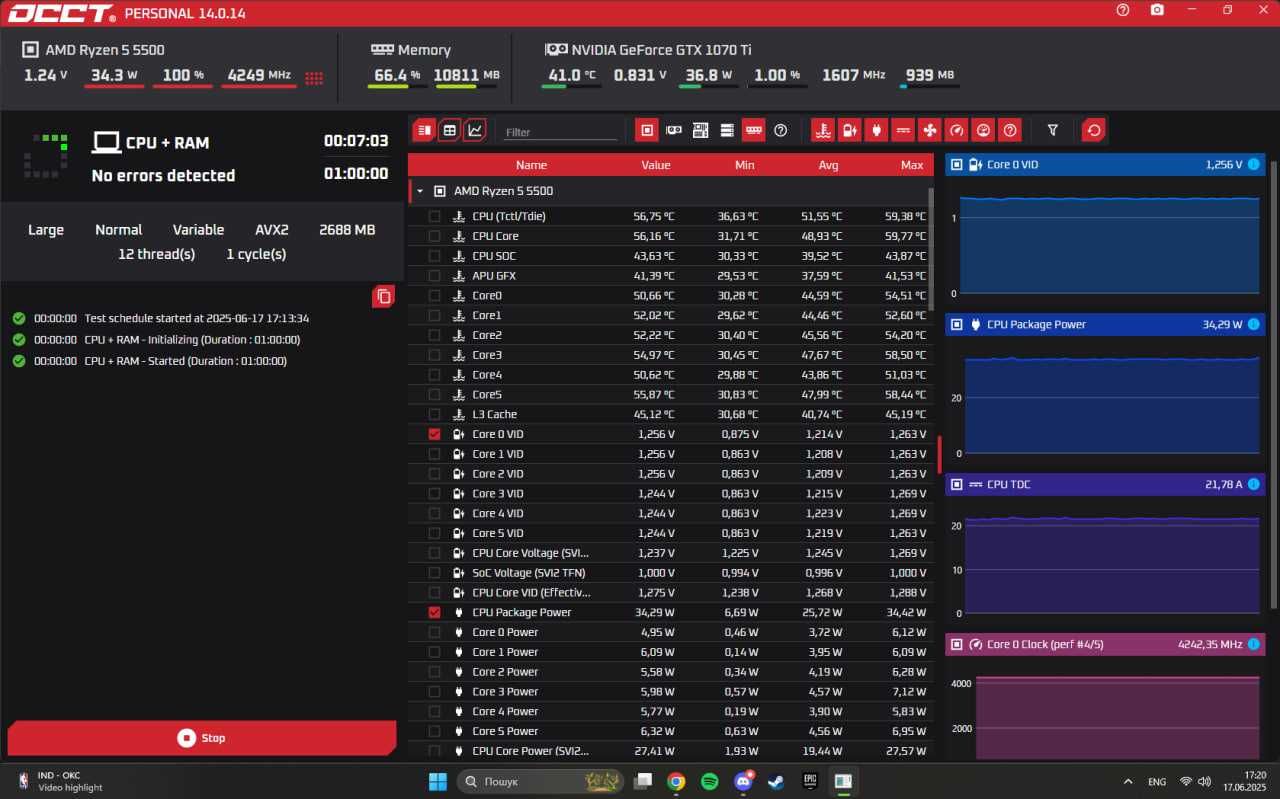Toggle the unknown hardware filter icon
This screenshot has width=1280, height=799.
781,130
